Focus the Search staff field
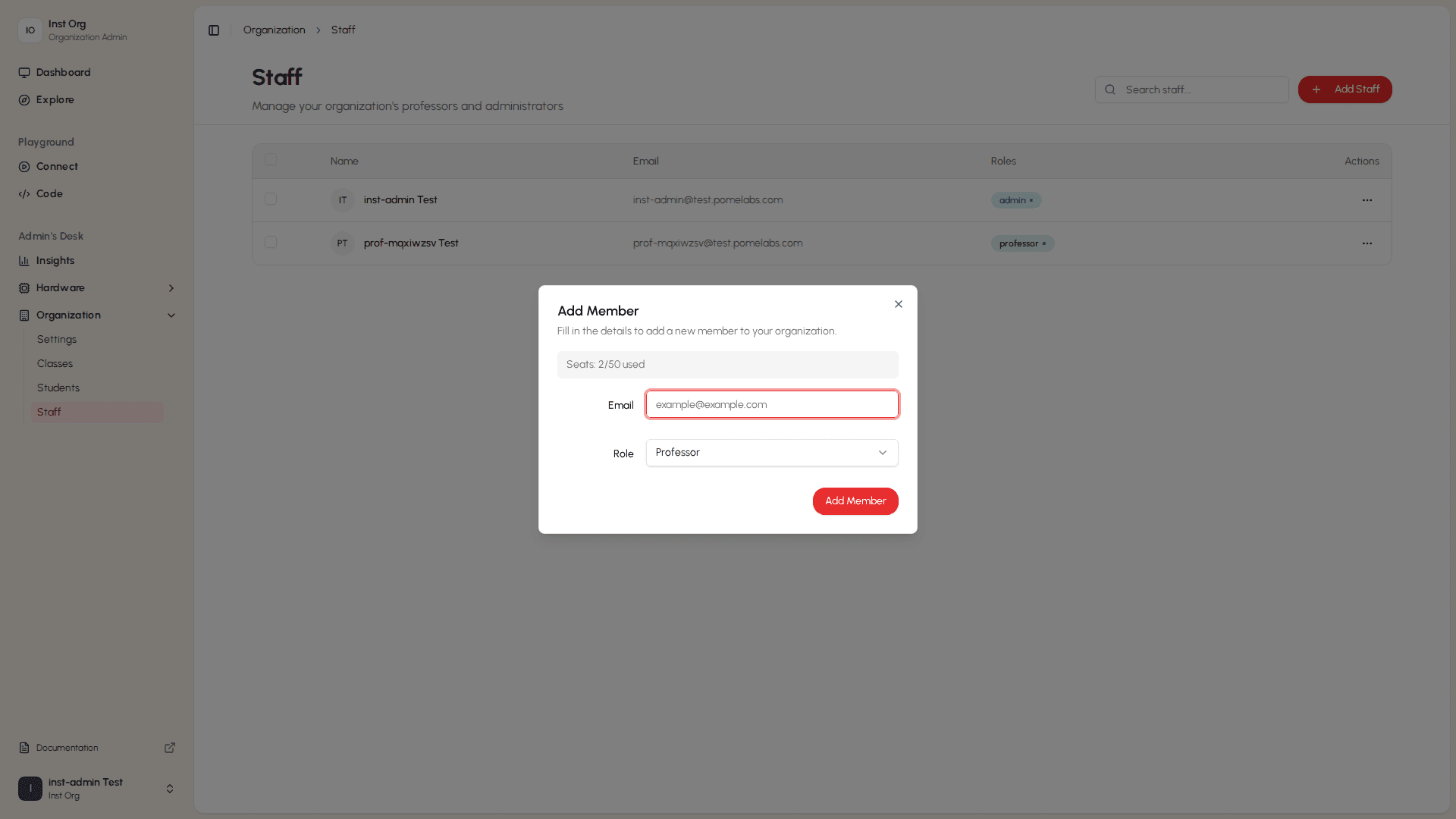1456x819 pixels. tap(1191, 89)
